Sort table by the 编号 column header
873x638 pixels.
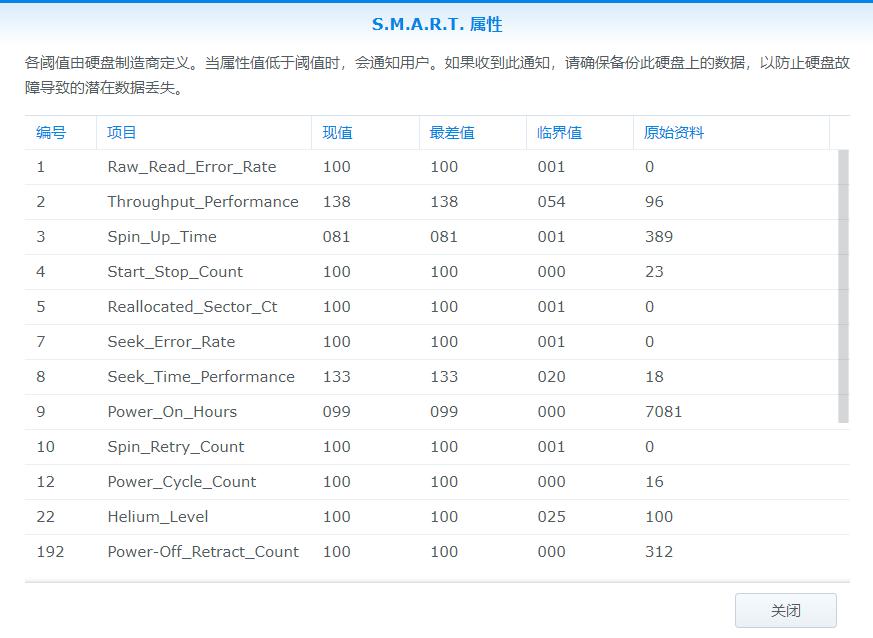[x=50, y=132]
